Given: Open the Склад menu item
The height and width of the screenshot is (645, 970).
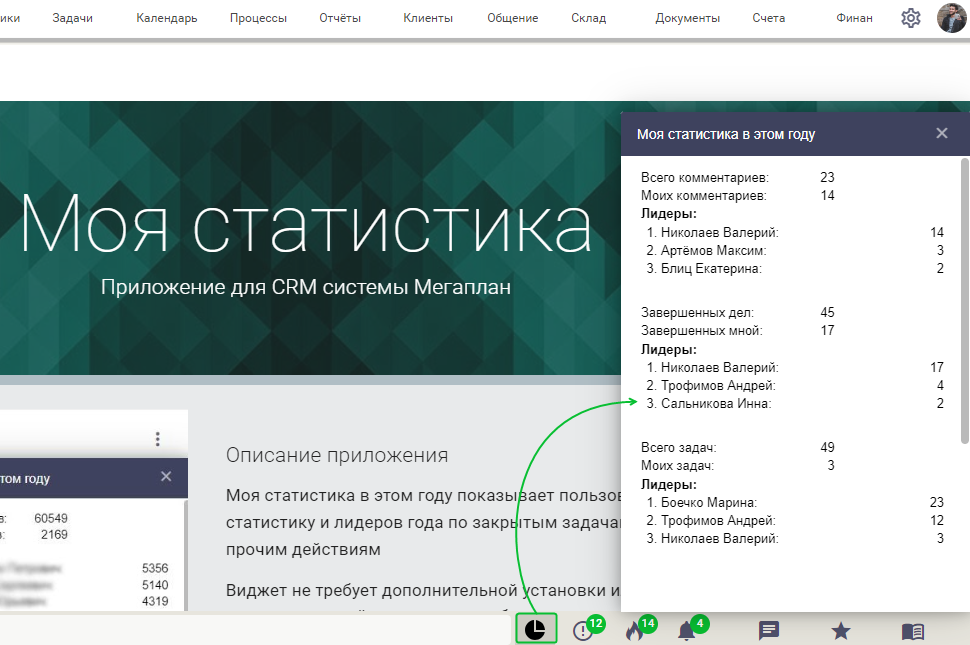Looking at the screenshot, I should [589, 17].
